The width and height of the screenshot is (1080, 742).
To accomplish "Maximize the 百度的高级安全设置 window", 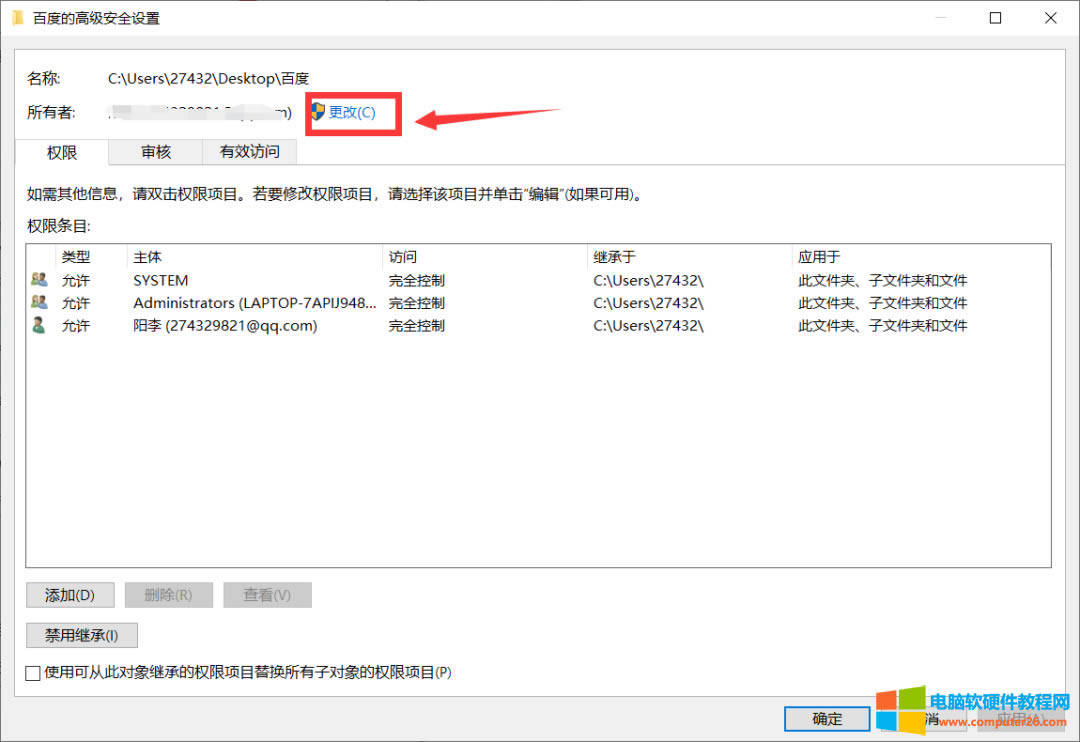I will click(995, 18).
